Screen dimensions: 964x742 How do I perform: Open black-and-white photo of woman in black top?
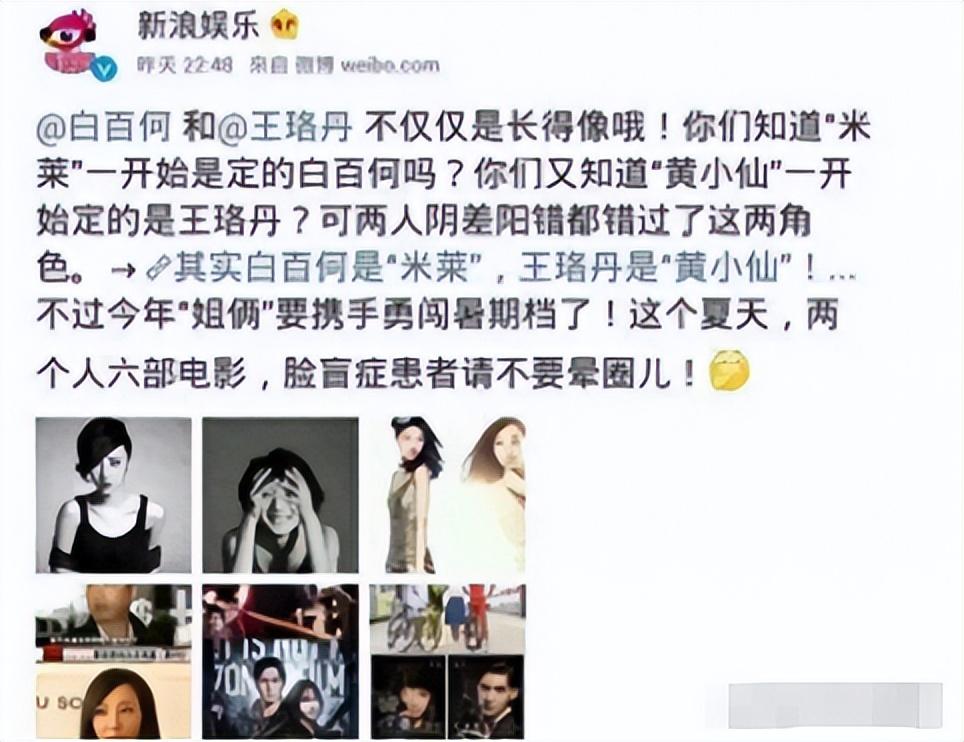pyautogui.click(x=114, y=495)
